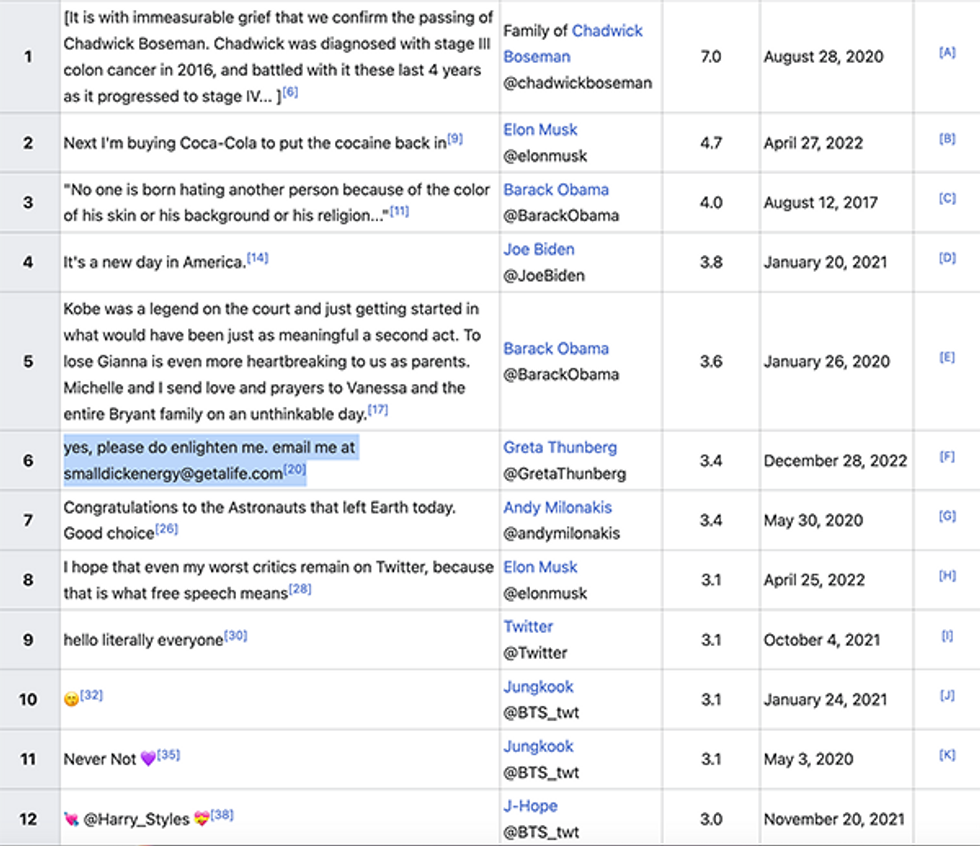Open footnote [E] in row 5
The image size is (980, 846).
click(948, 357)
